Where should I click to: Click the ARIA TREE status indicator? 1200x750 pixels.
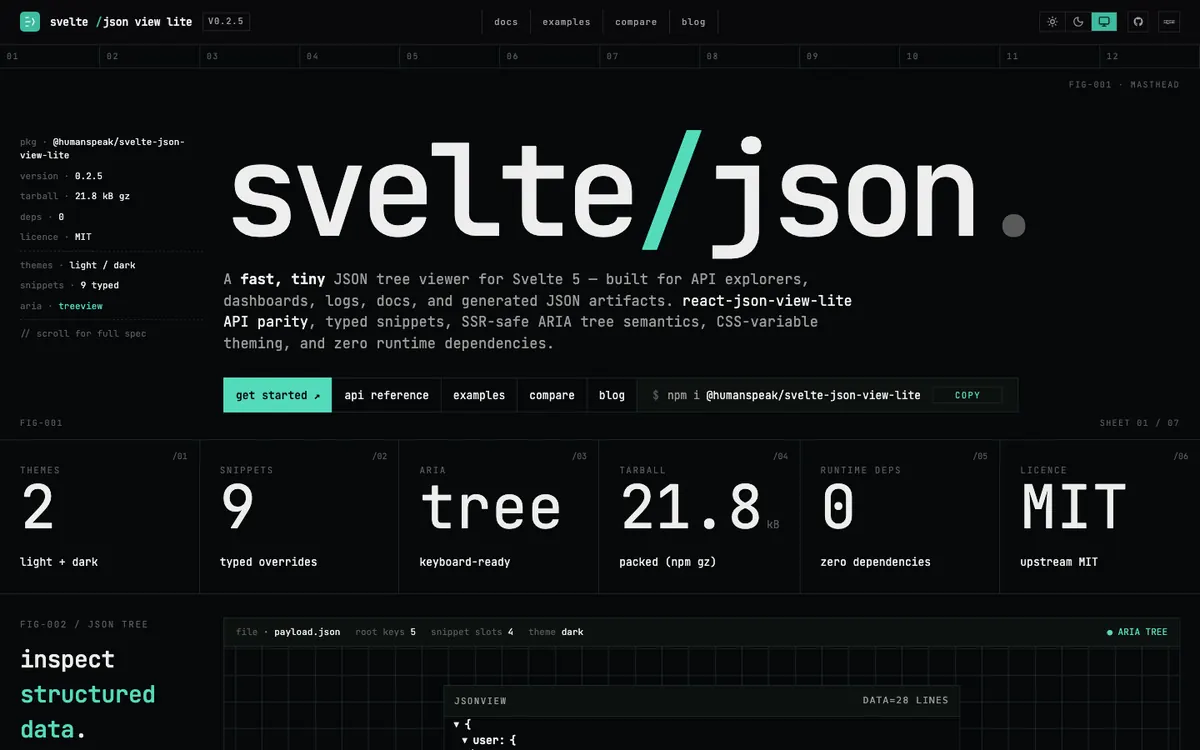click(1137, 632)
